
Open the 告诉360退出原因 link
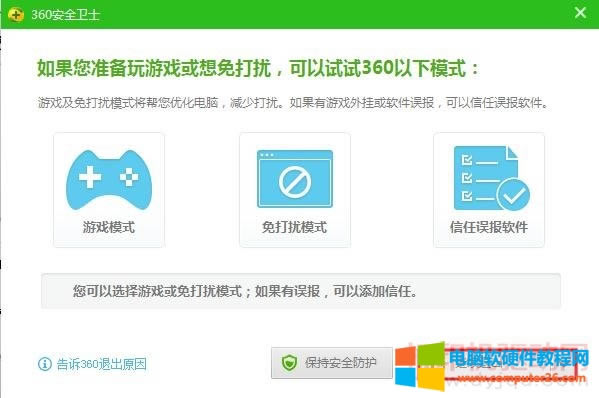point(102,364)
